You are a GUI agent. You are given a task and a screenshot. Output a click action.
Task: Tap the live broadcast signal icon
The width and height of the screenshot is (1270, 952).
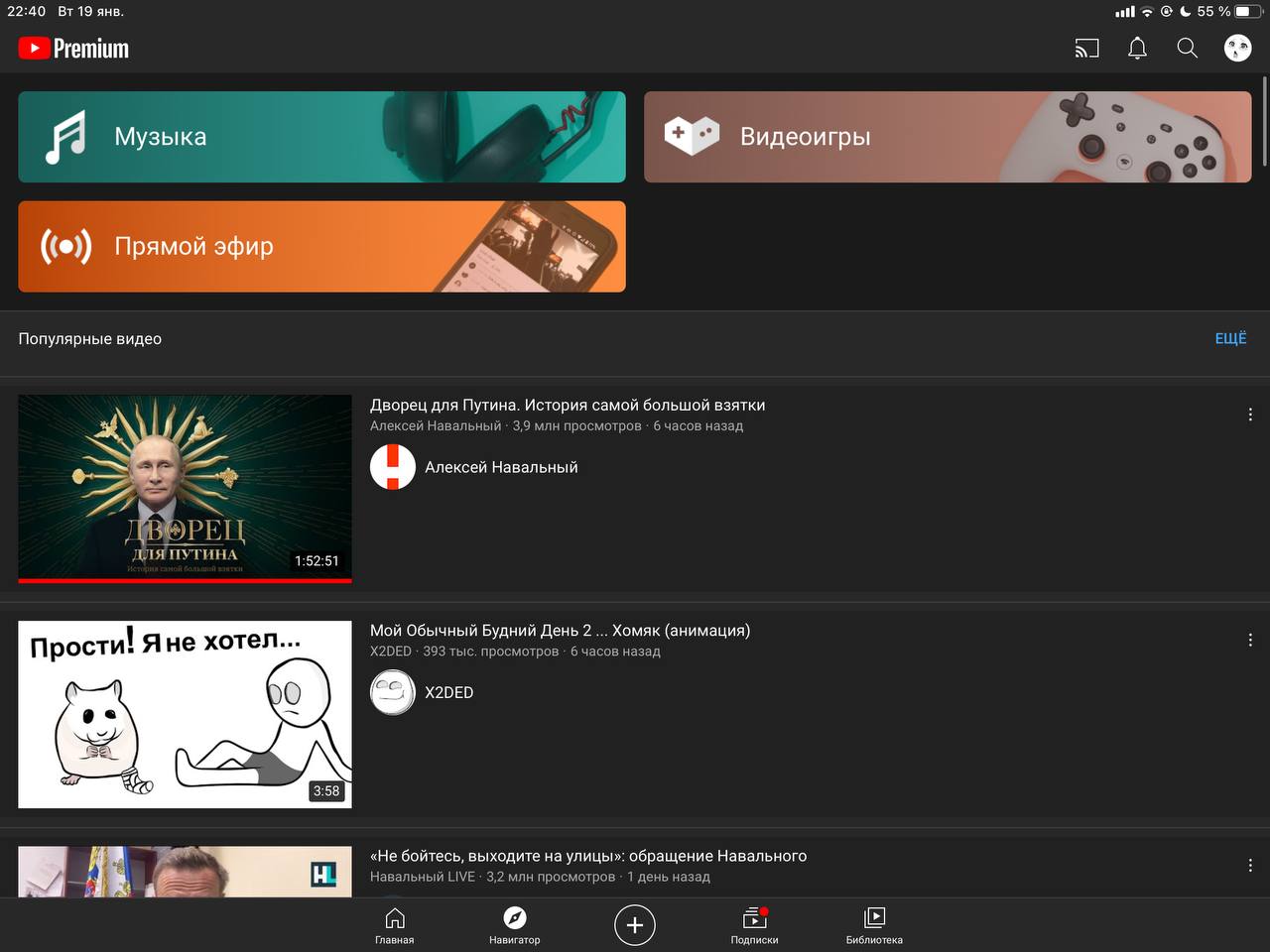pyautogui.click(x=65, y=246)
